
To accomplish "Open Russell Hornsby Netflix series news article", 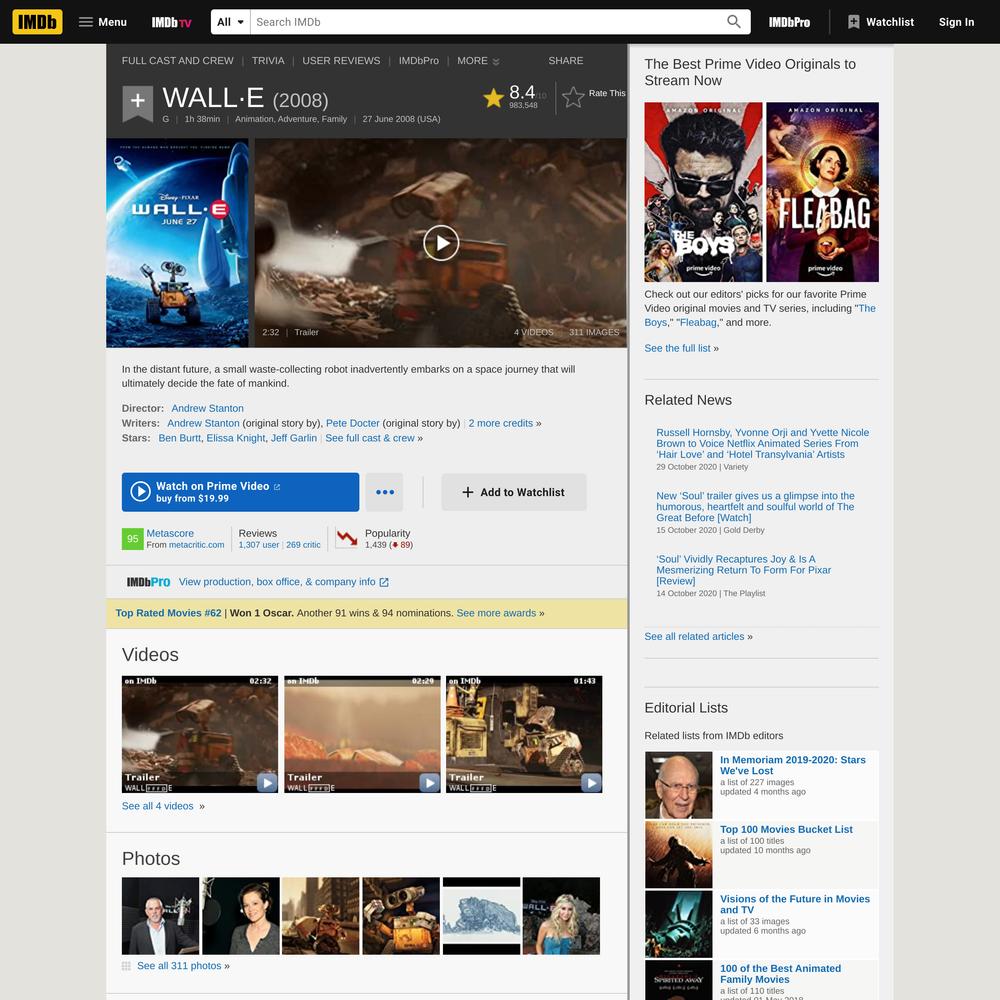I will coord(763,443).
